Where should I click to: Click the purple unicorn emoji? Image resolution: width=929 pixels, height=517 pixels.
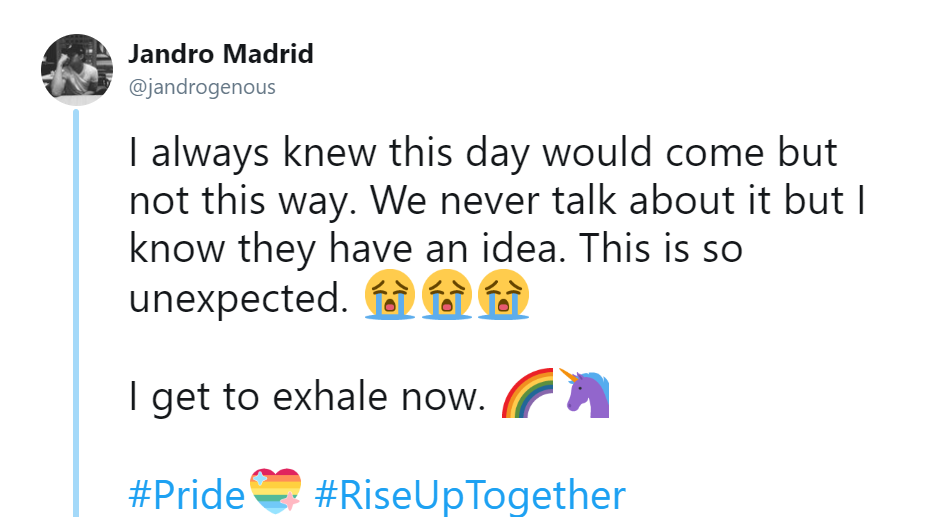click(585, 393)
